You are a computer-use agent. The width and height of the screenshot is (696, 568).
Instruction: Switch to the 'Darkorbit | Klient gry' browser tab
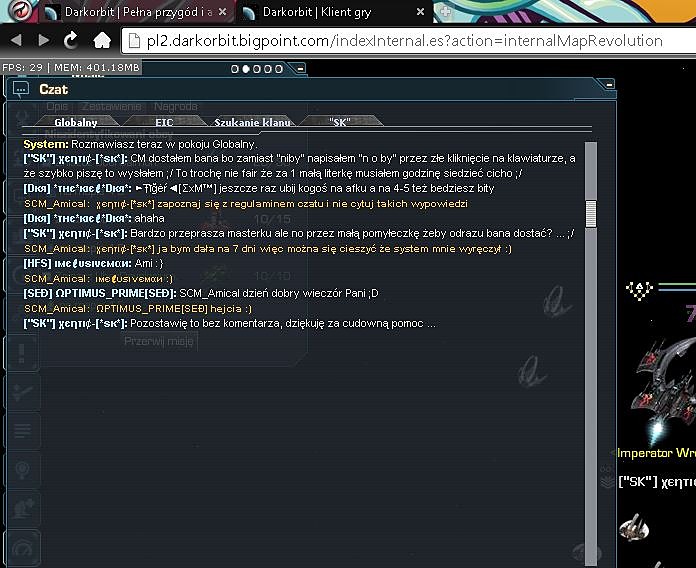[333, 12]
